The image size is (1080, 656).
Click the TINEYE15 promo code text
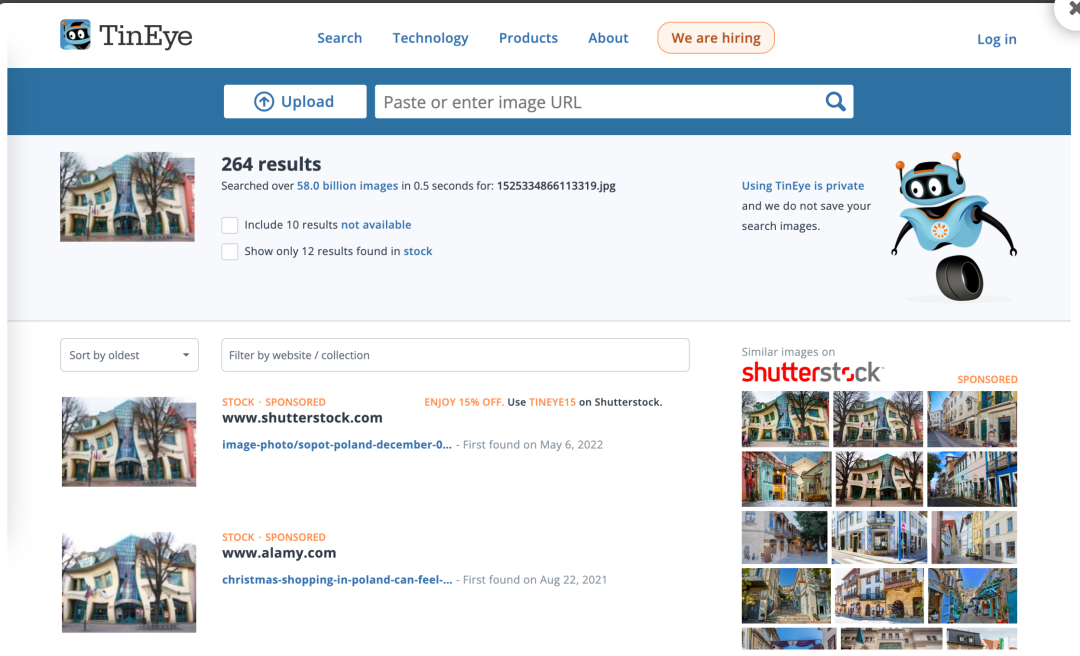[x=552, y=402]
